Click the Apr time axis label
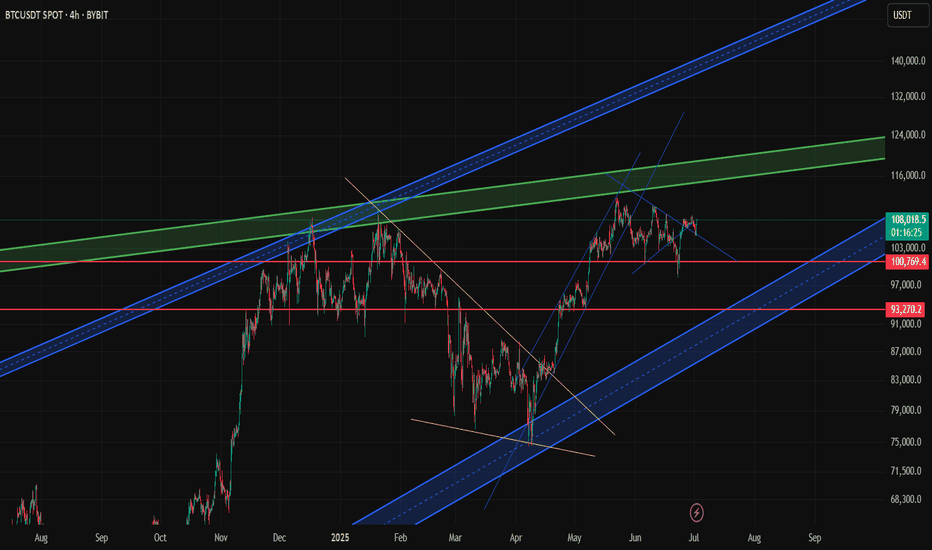932x550 pixels. coord(516,538)
